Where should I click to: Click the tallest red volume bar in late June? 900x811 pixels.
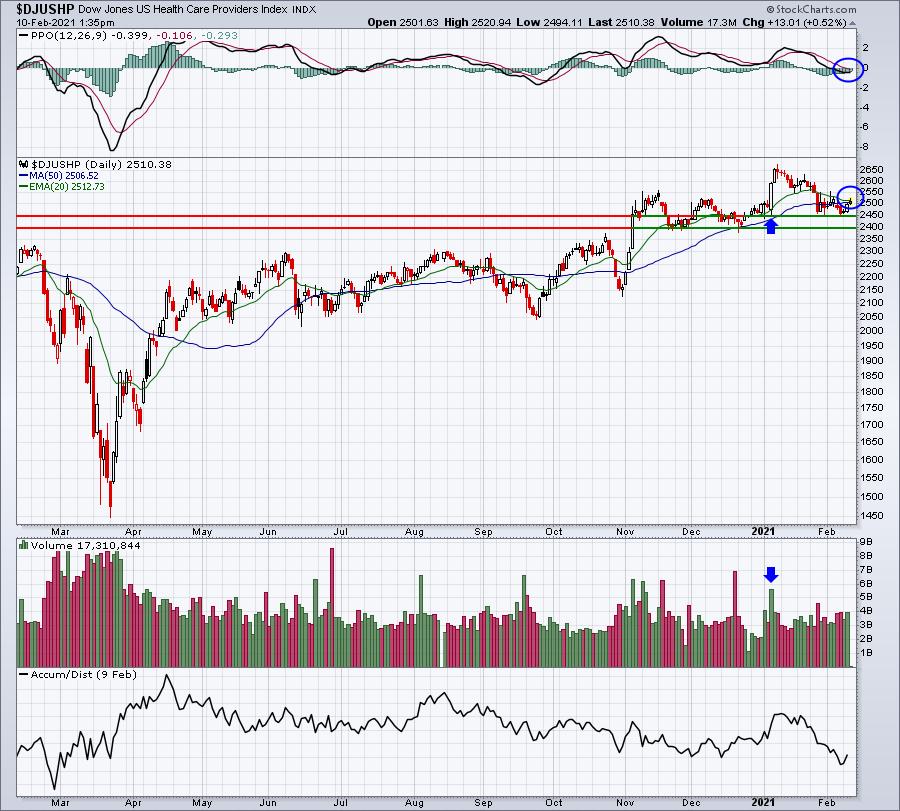[332, 607]
